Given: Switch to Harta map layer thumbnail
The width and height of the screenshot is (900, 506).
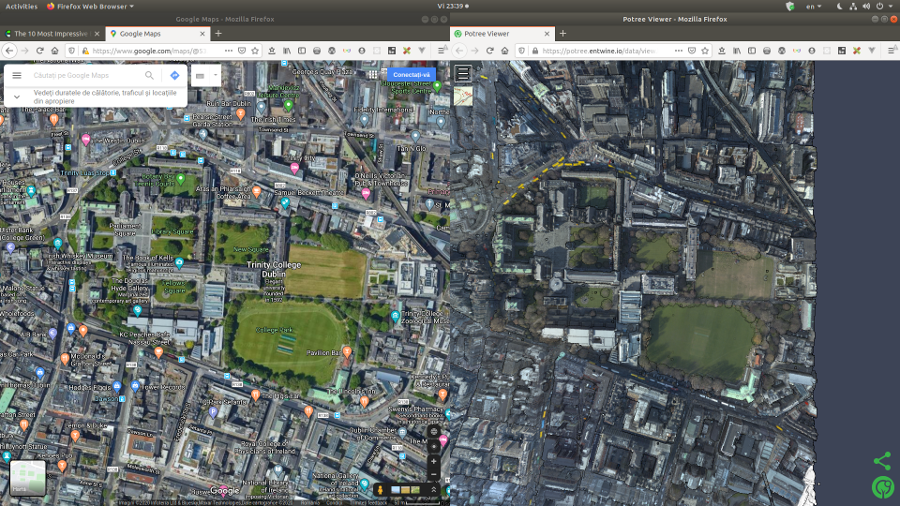Looking at the screenshot, I should click(28, 478).
